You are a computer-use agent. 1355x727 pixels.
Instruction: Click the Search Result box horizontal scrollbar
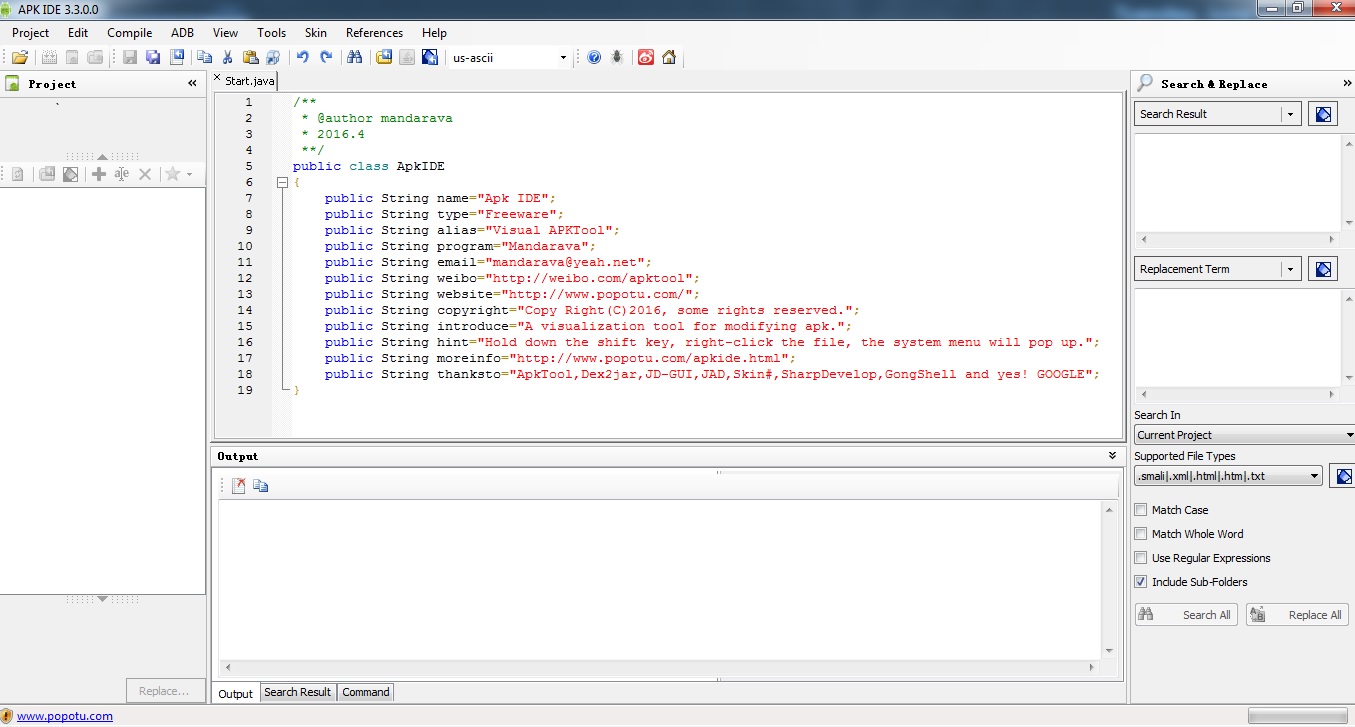pos(1238,240)
